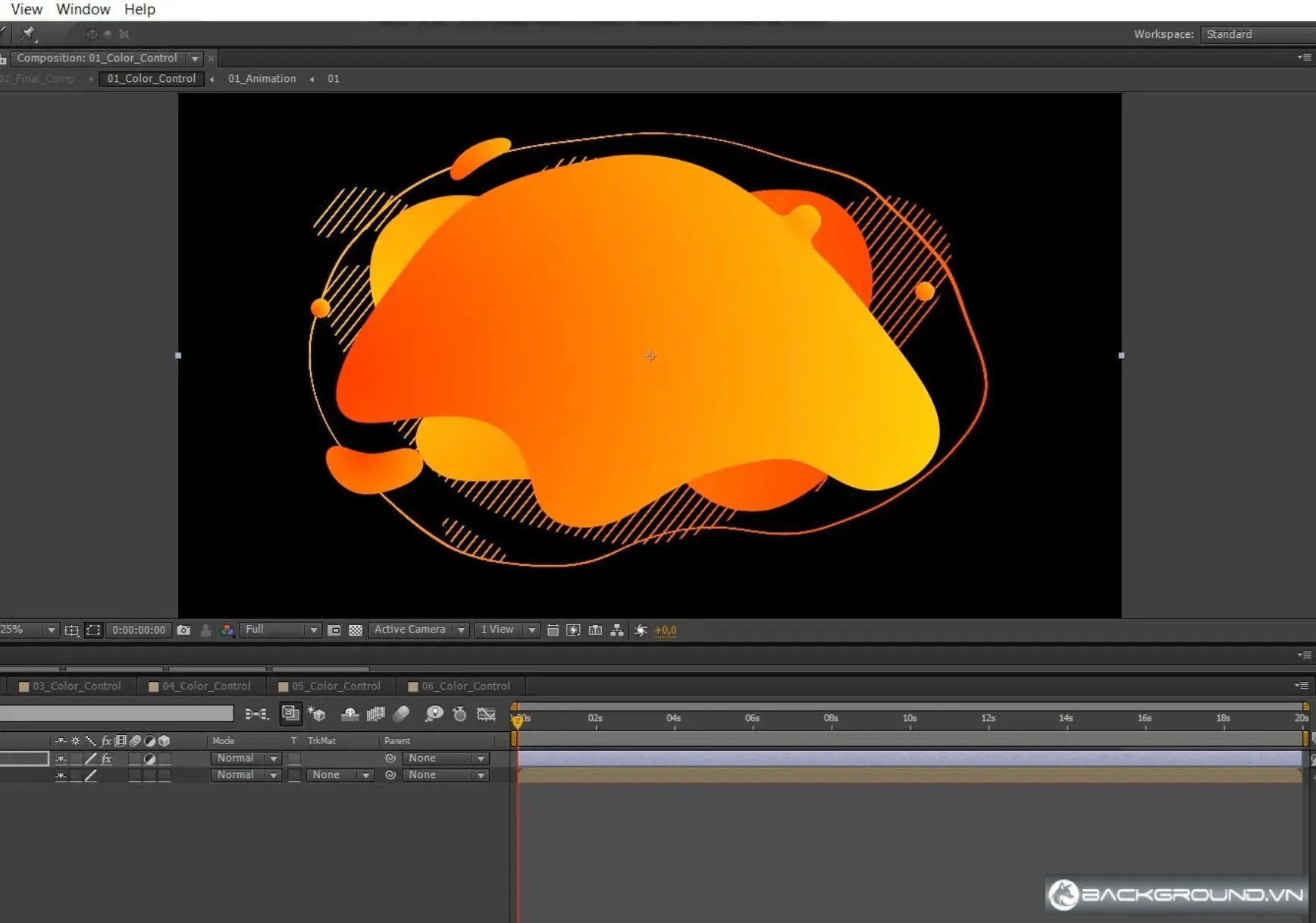Toggle Live Update in the timeline
The image size is (1316, 923).
[x=290, y=714]
